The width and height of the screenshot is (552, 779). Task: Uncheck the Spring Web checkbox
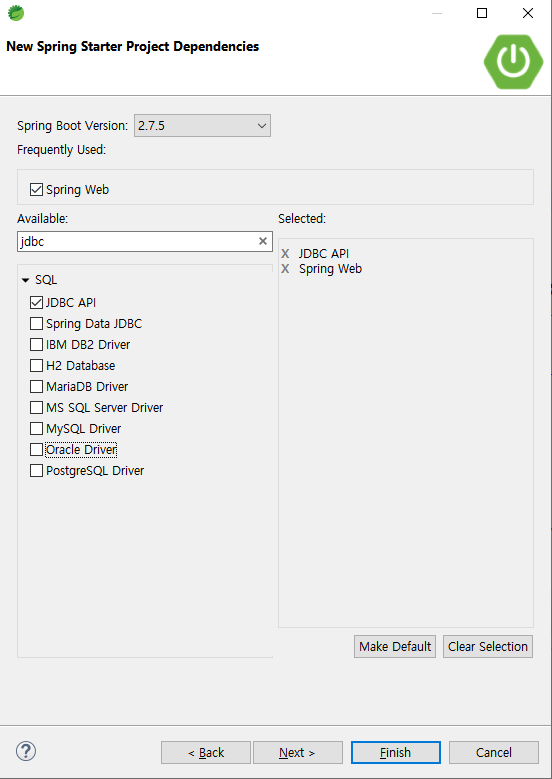pos(36,189)
